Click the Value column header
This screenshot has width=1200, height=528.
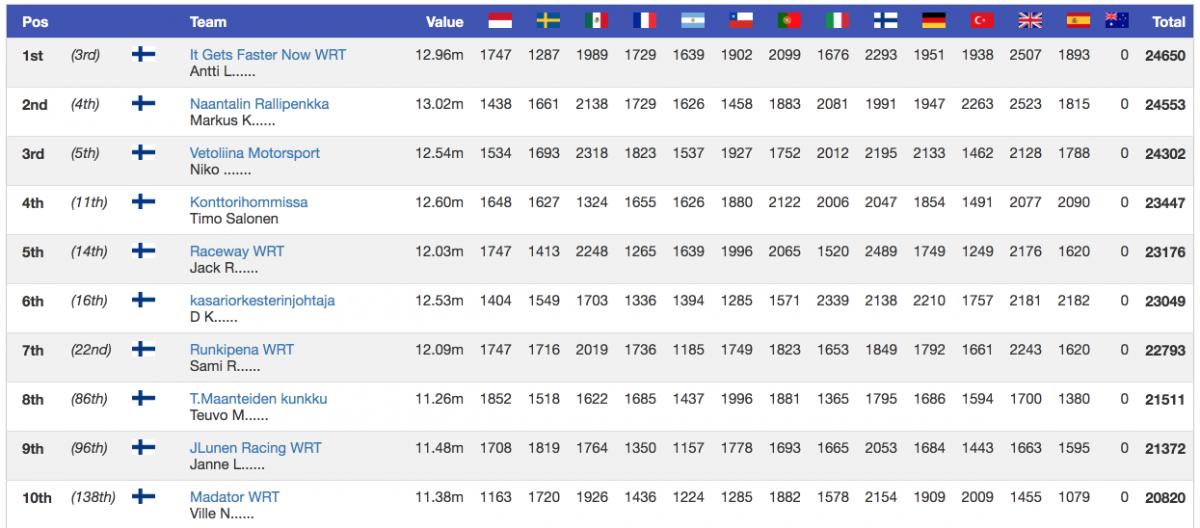point(444,21)
